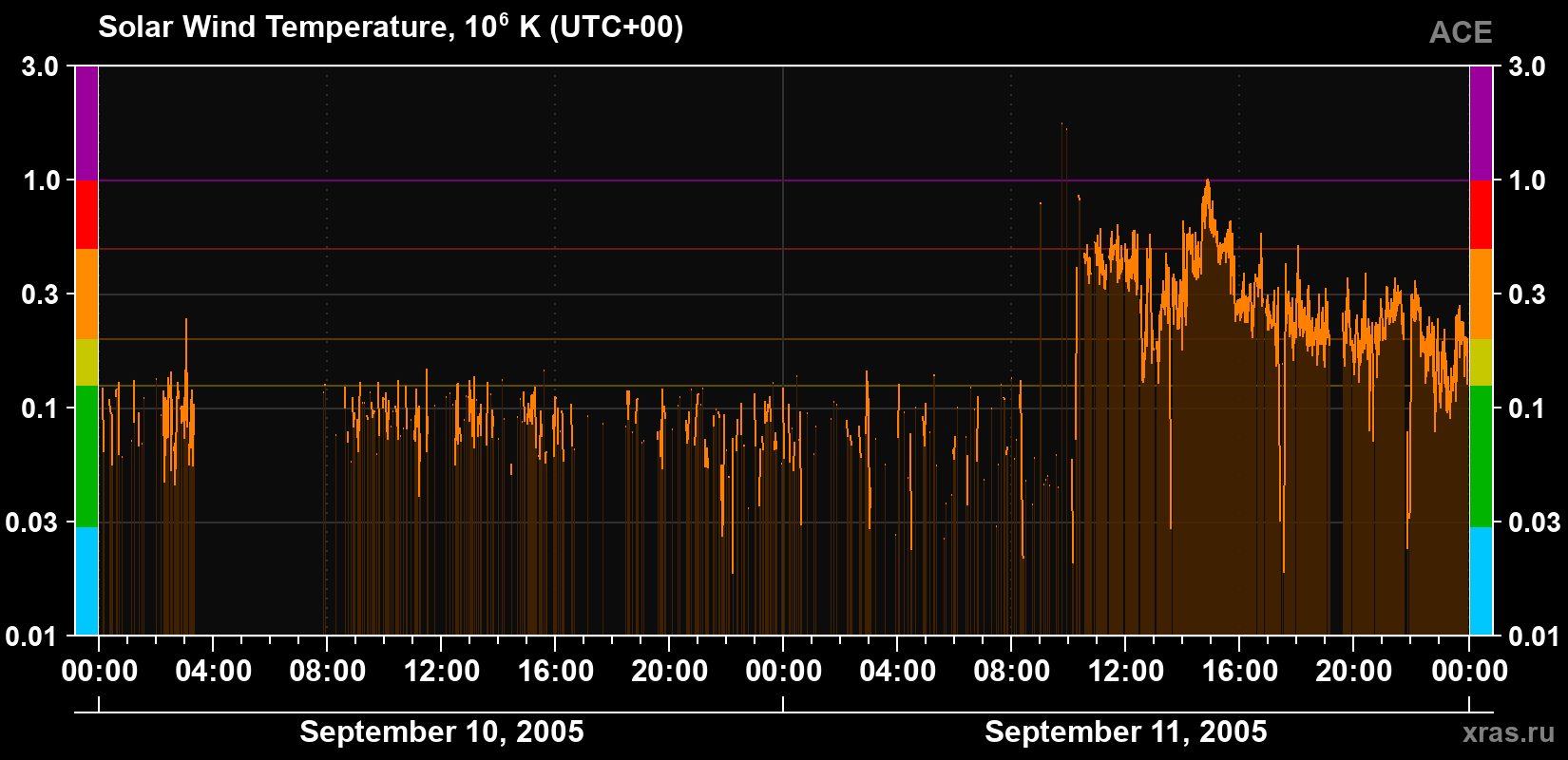
Task: Select the purple band on the right color scale
Action: [x=1482, y=123]
